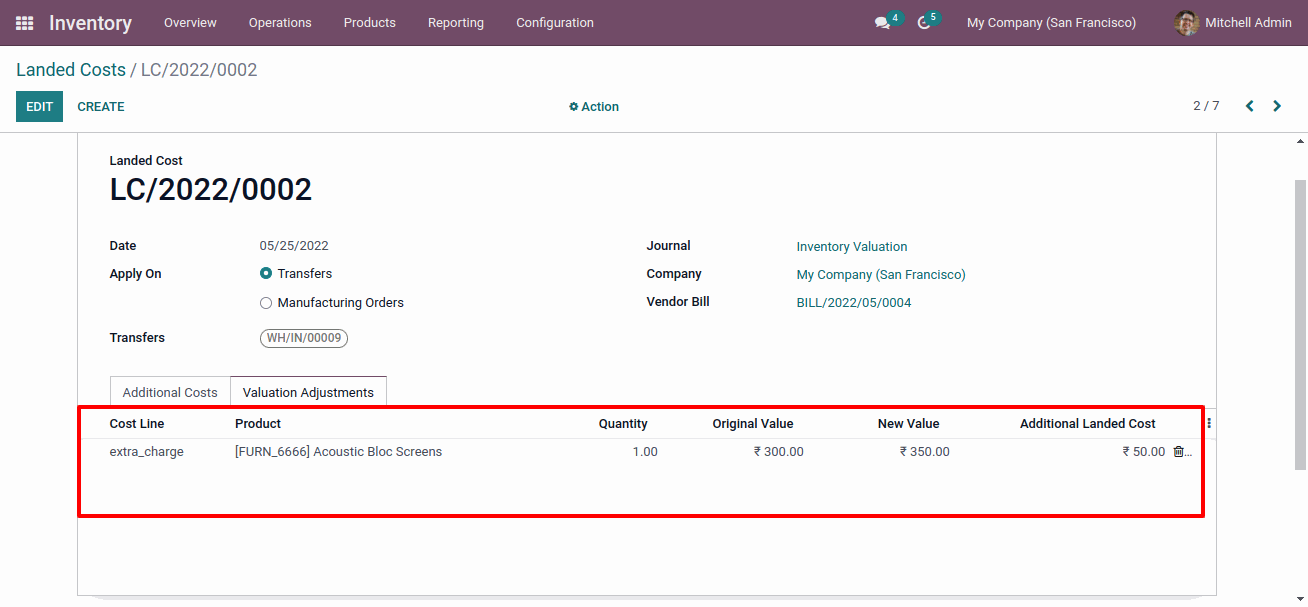Switch to Valuation Adjustments tab
The width and height of the screenshot is (1308, 607).
click(308, 392)
